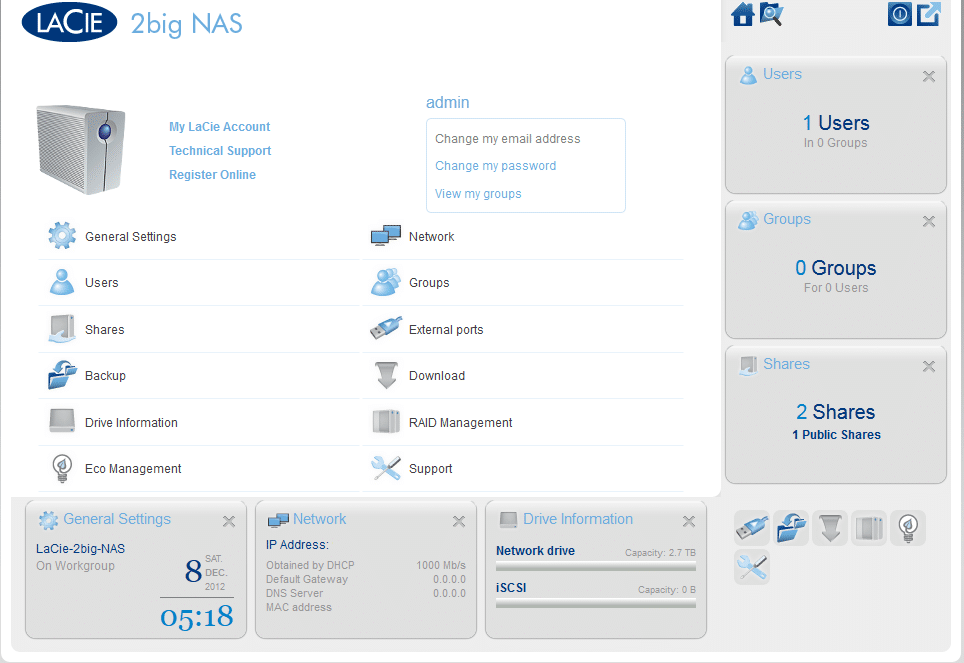The image size is (964, 663).
Task: Open Groups menu label
Action: click(429, 283)
